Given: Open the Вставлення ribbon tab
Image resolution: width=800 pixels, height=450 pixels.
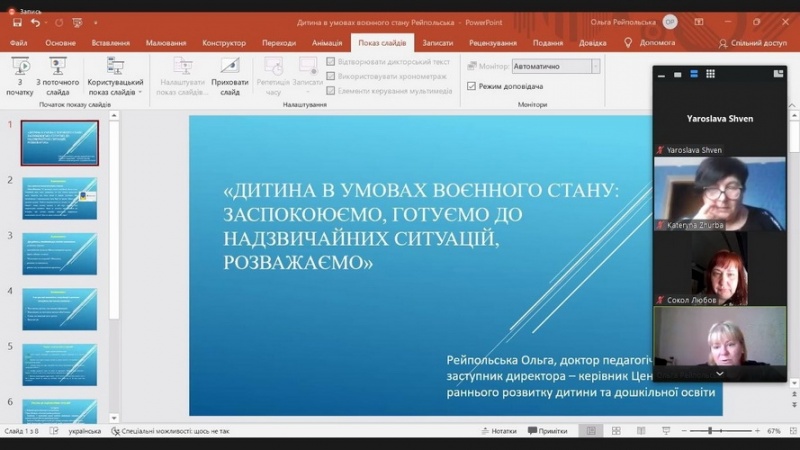Looking at the screenshot, I should (x=110, y=43).
